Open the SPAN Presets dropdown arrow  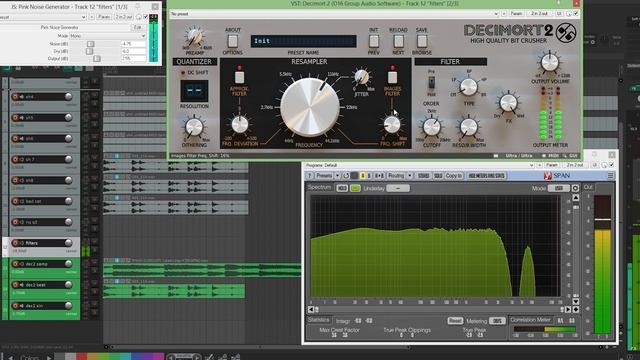(x=338, y=176)
